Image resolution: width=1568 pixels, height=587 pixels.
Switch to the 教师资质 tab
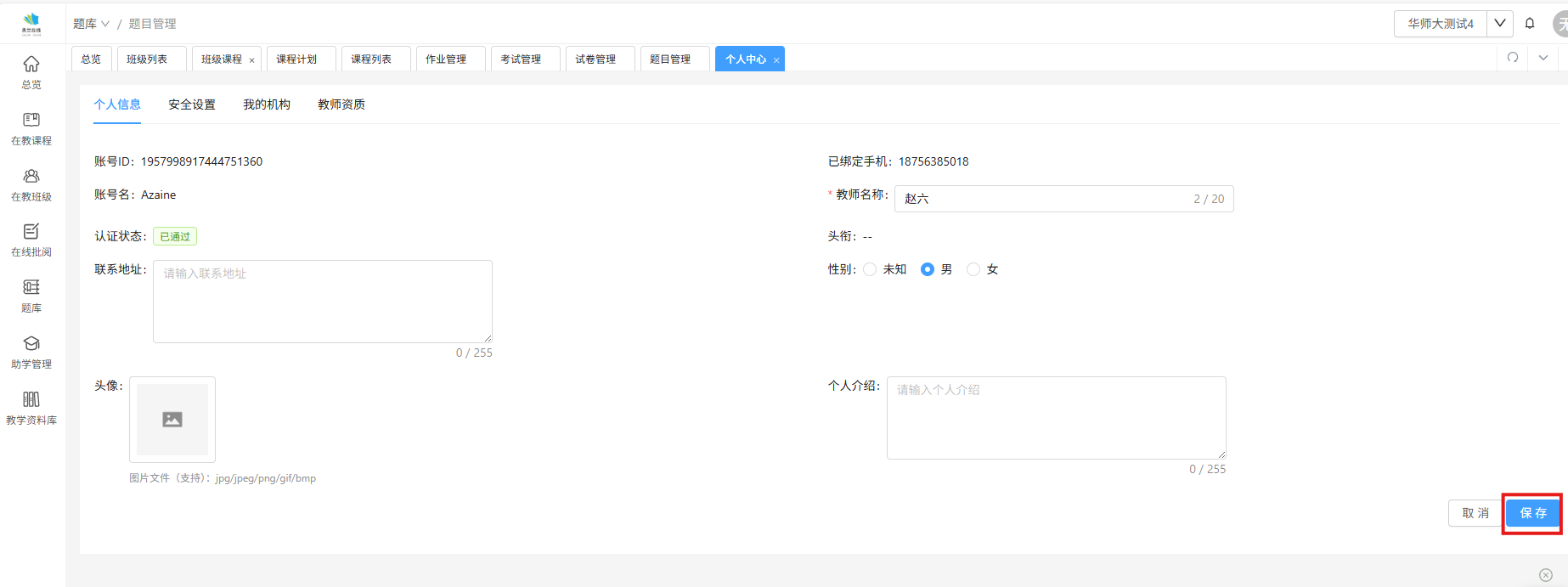341,104
